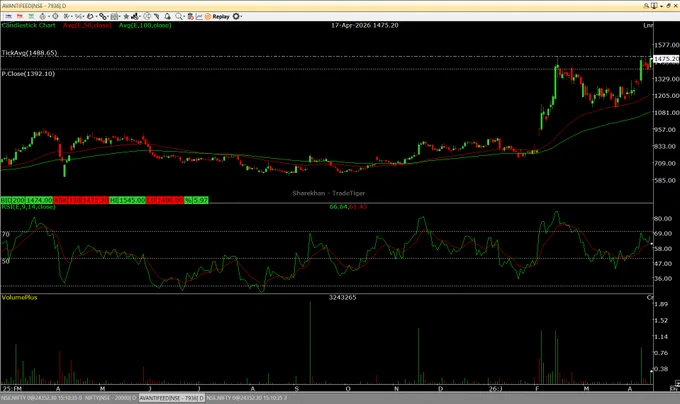Viewport: 680px width, 404px height.
Task: Click the TickAvg(1488.65) label
Action: [x=29, y=53]
